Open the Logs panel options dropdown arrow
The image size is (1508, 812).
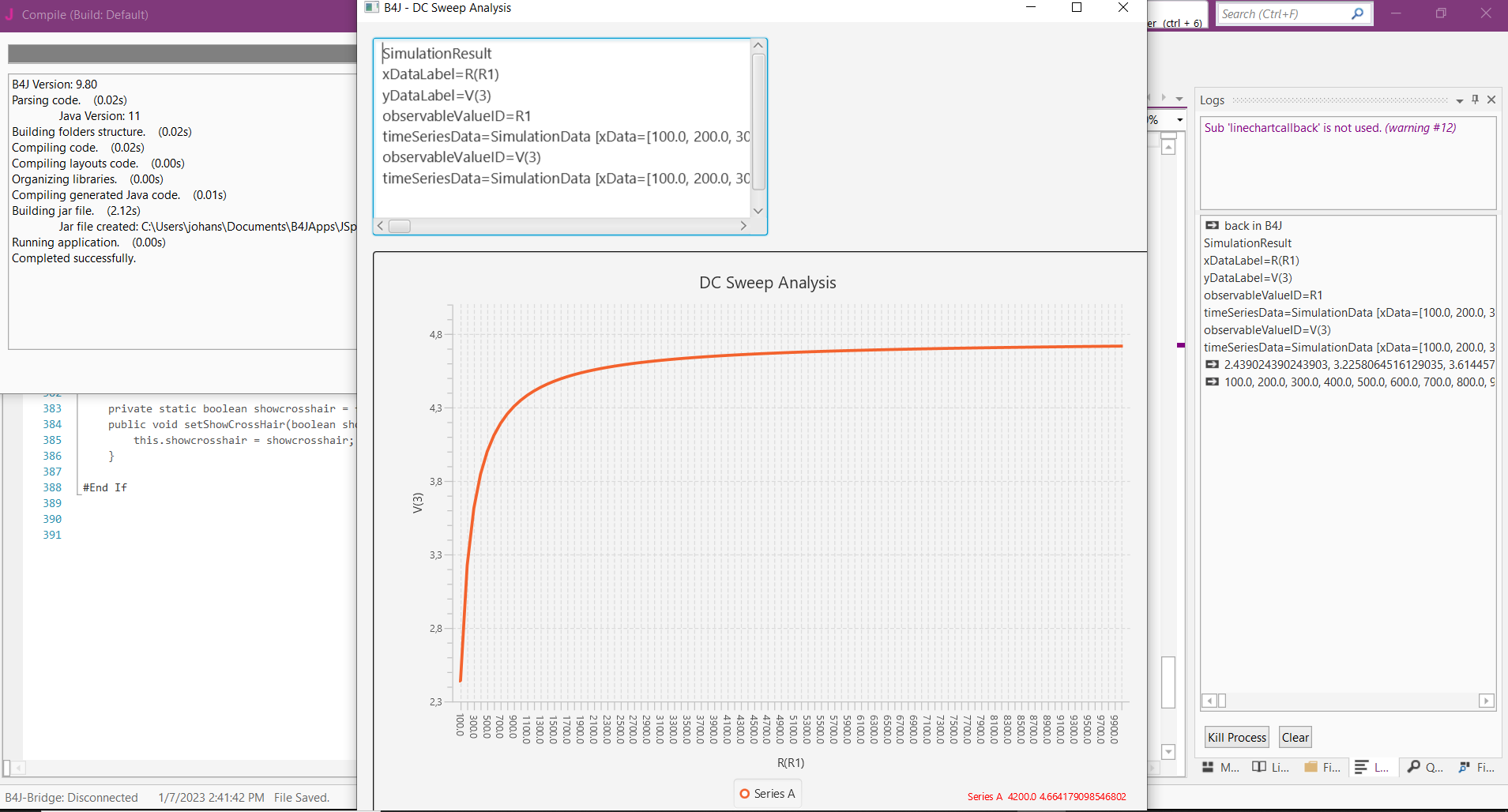tap(1460, 100)
